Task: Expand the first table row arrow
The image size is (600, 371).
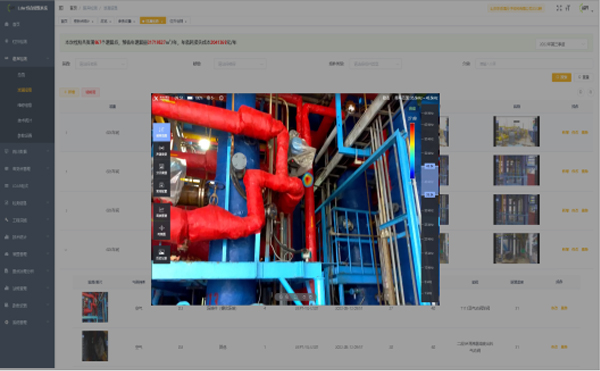Action: click(66, 132)
